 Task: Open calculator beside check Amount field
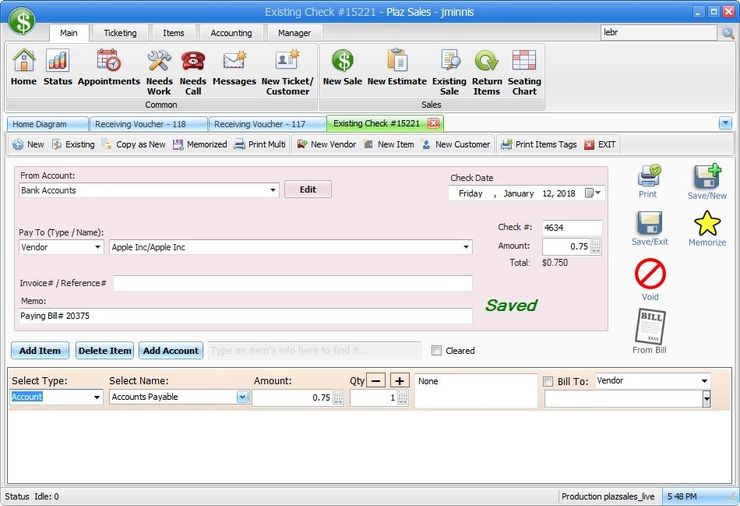(596, 247)
